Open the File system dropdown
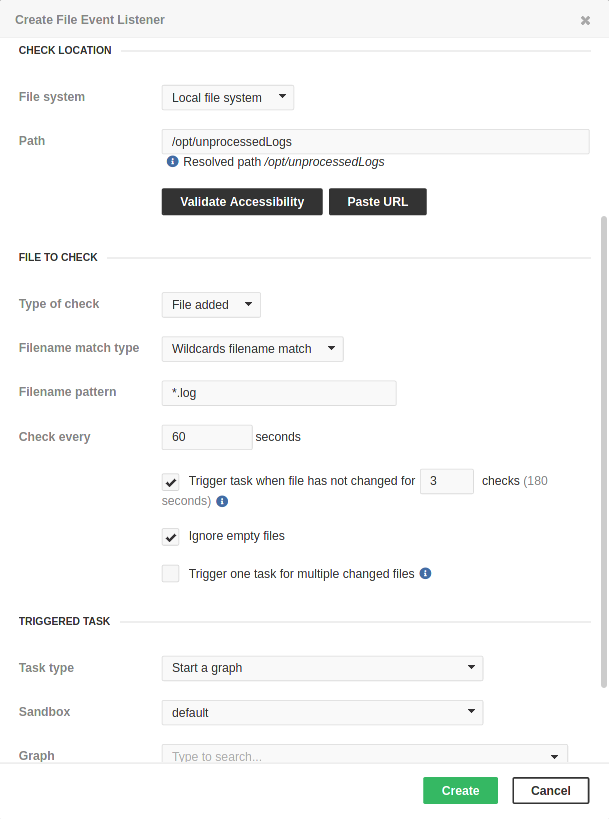Viewport: 609px width, 819px height. point(228,97)
